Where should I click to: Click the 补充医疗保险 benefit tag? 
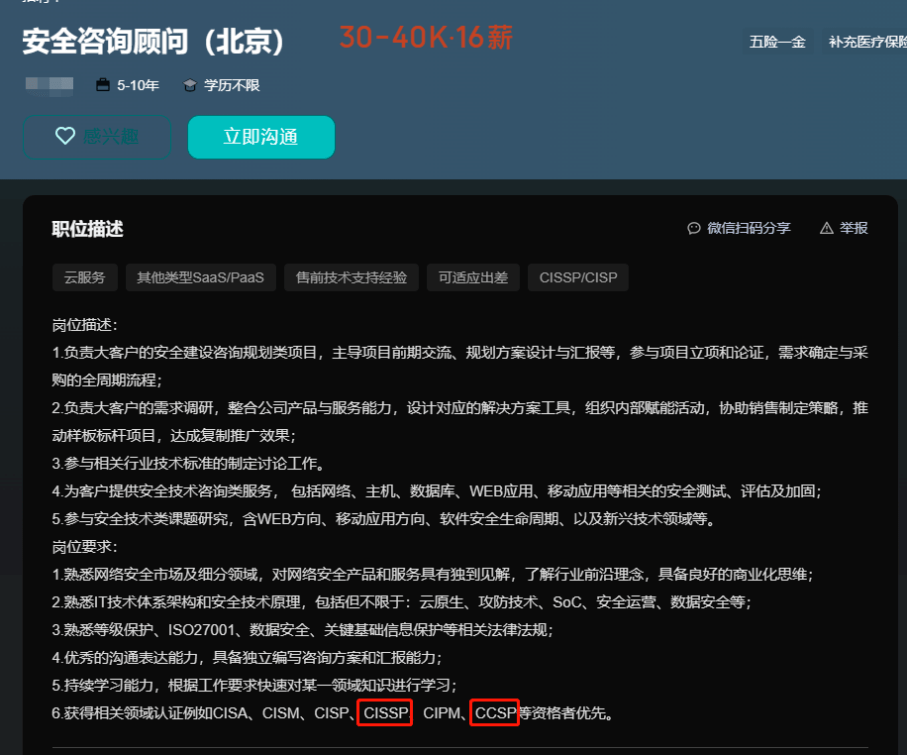pos(865,42)
